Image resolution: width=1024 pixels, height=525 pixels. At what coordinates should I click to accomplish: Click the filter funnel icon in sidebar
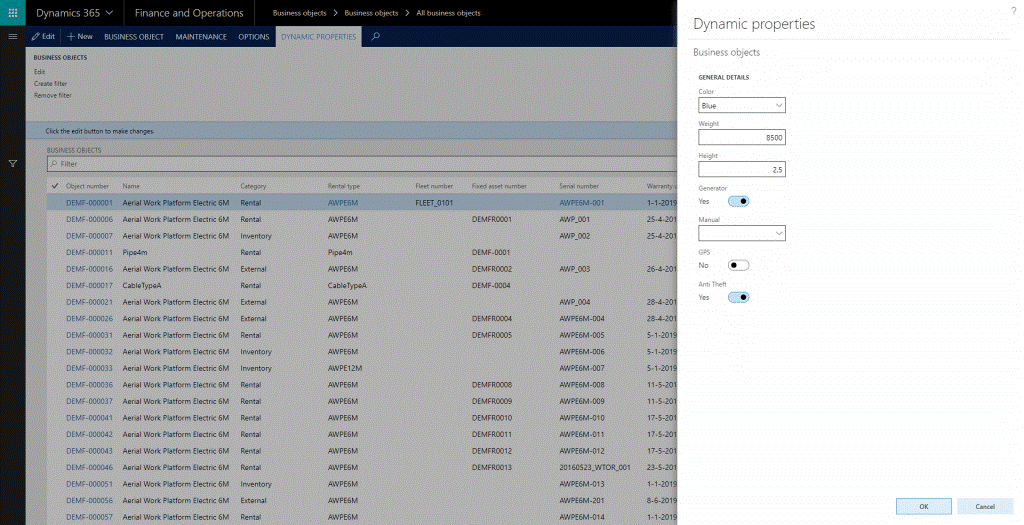(x=12, y=163)
